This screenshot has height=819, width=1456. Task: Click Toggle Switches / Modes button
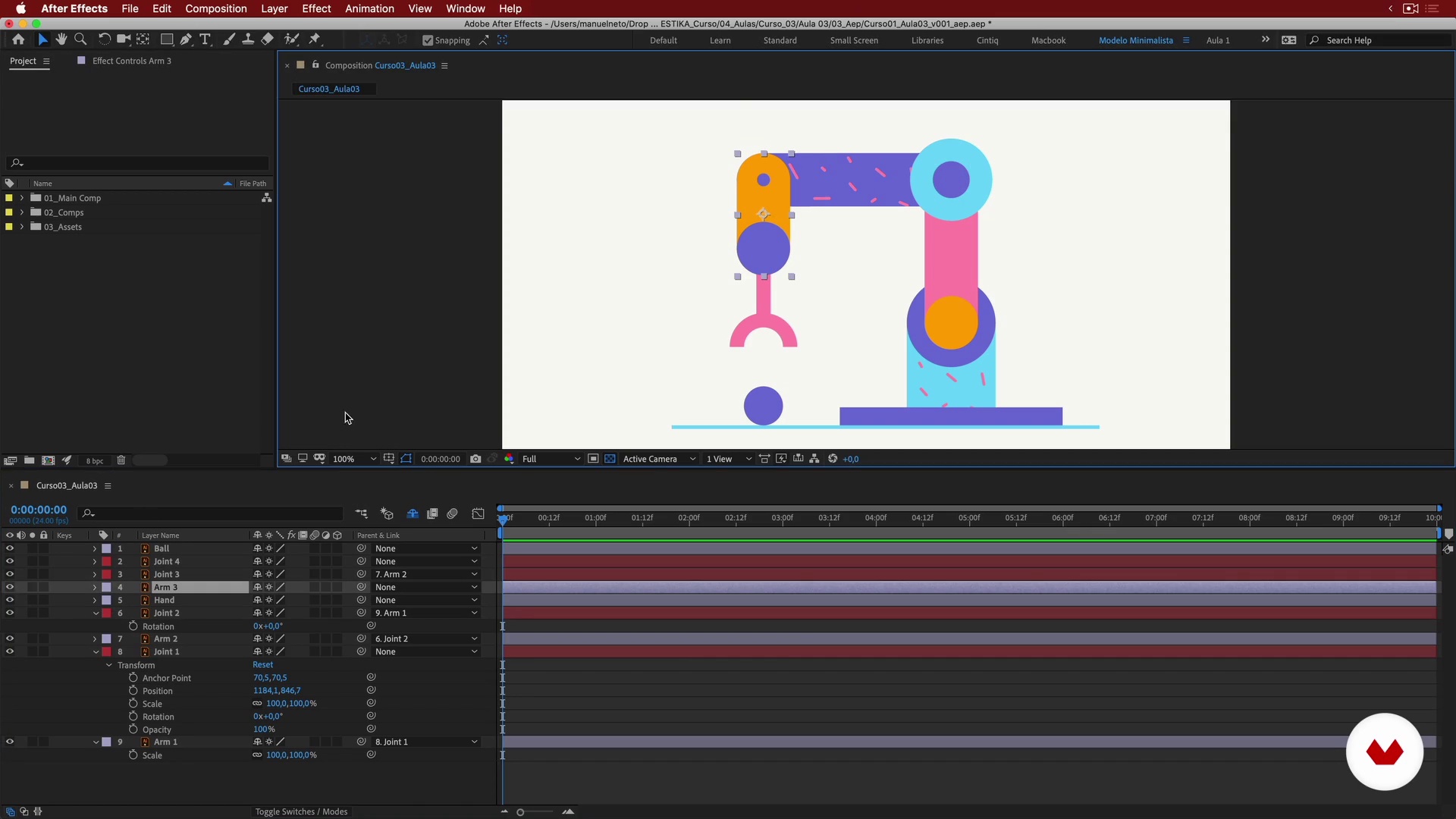pos(301,811)
